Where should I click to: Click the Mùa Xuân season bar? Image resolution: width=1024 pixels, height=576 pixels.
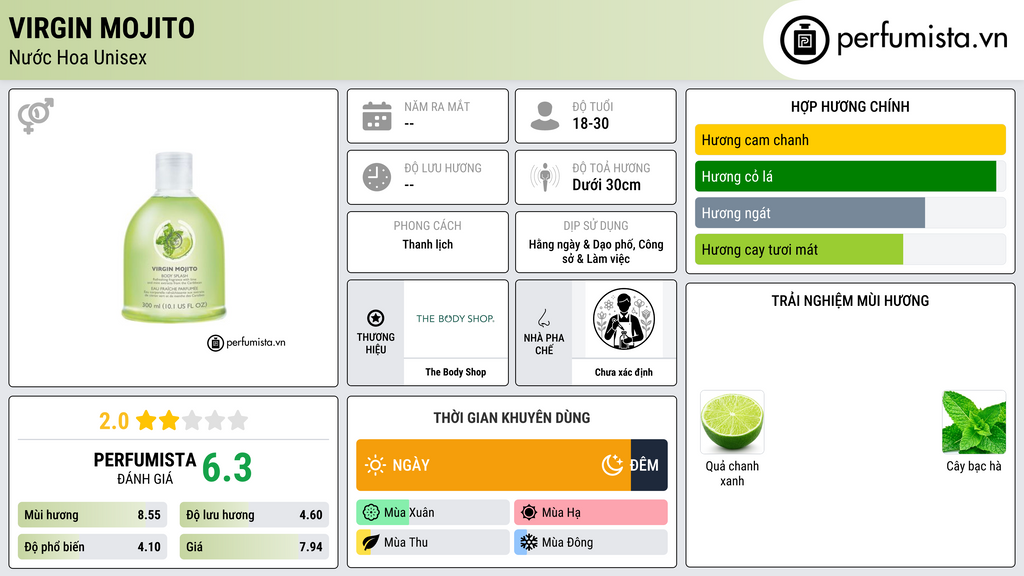coord(433,513)
